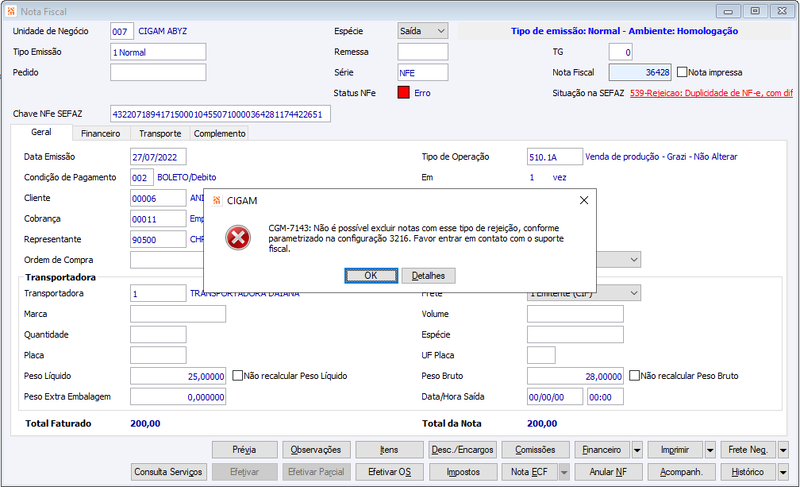Switch to the Financeiro tab
Viewport: 800px width, 487px height.
point(101,134)
